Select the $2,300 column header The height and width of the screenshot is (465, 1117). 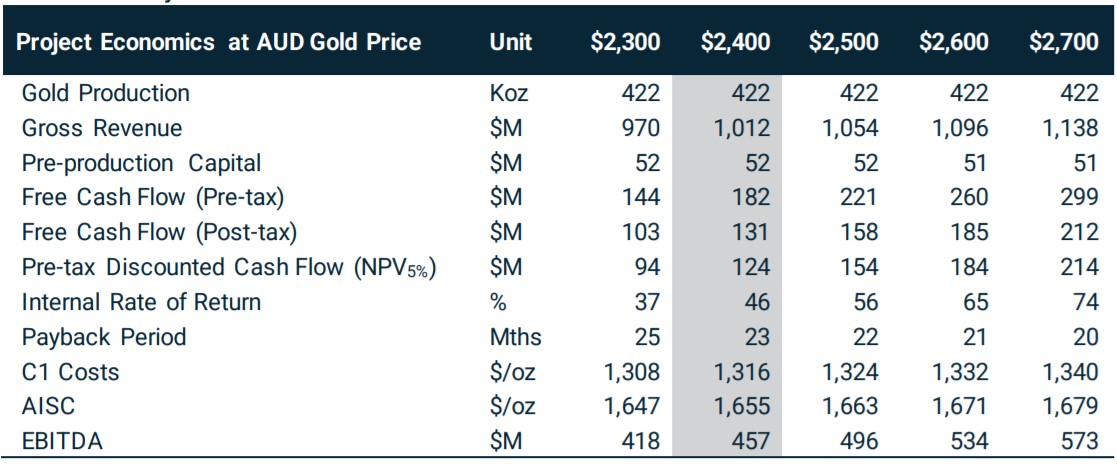[x=625, y=43]
